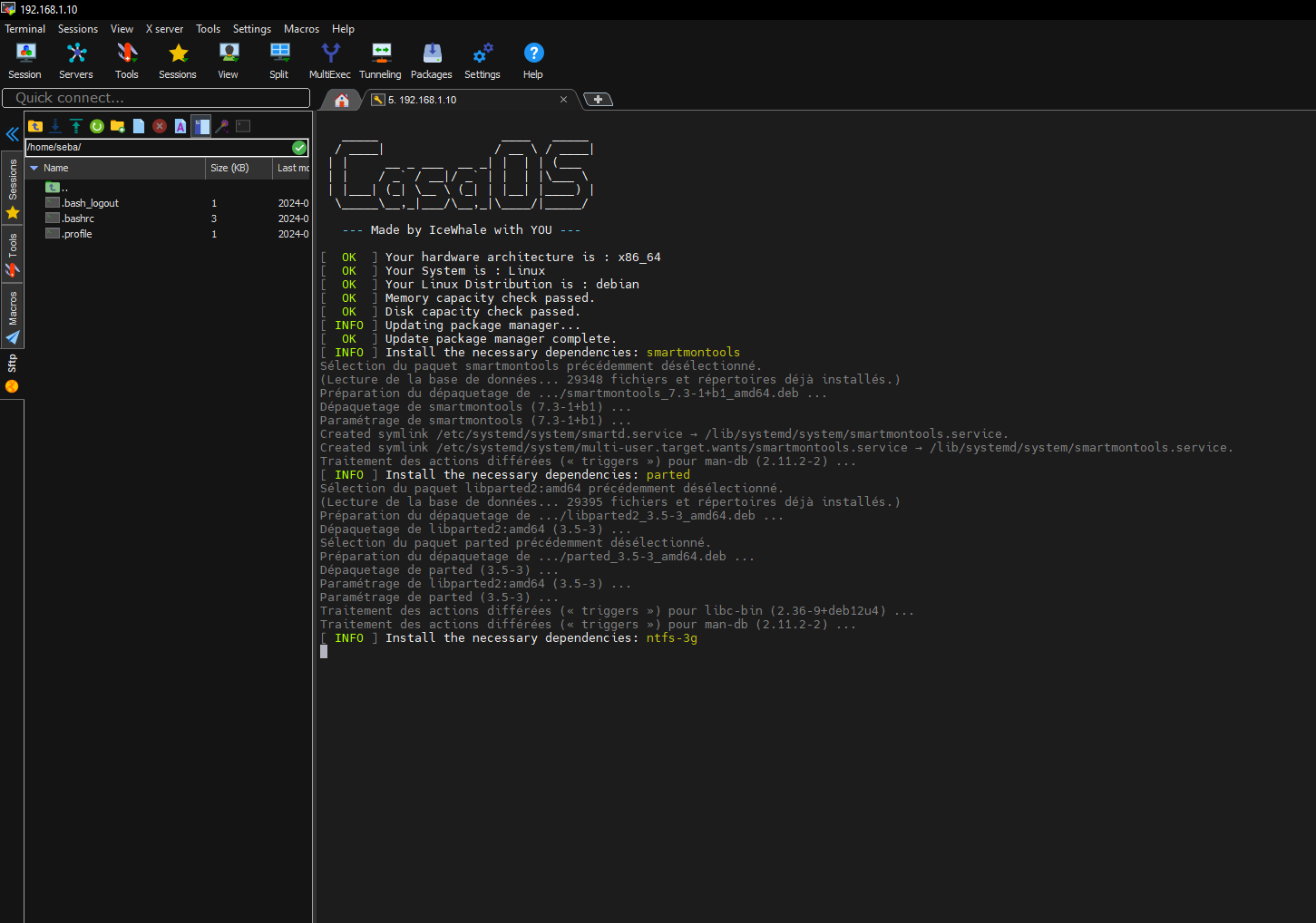Toggle follow terminal folder icon
Image resolution: width=1316 pixels, height=923 pixels.
[201, 126]
